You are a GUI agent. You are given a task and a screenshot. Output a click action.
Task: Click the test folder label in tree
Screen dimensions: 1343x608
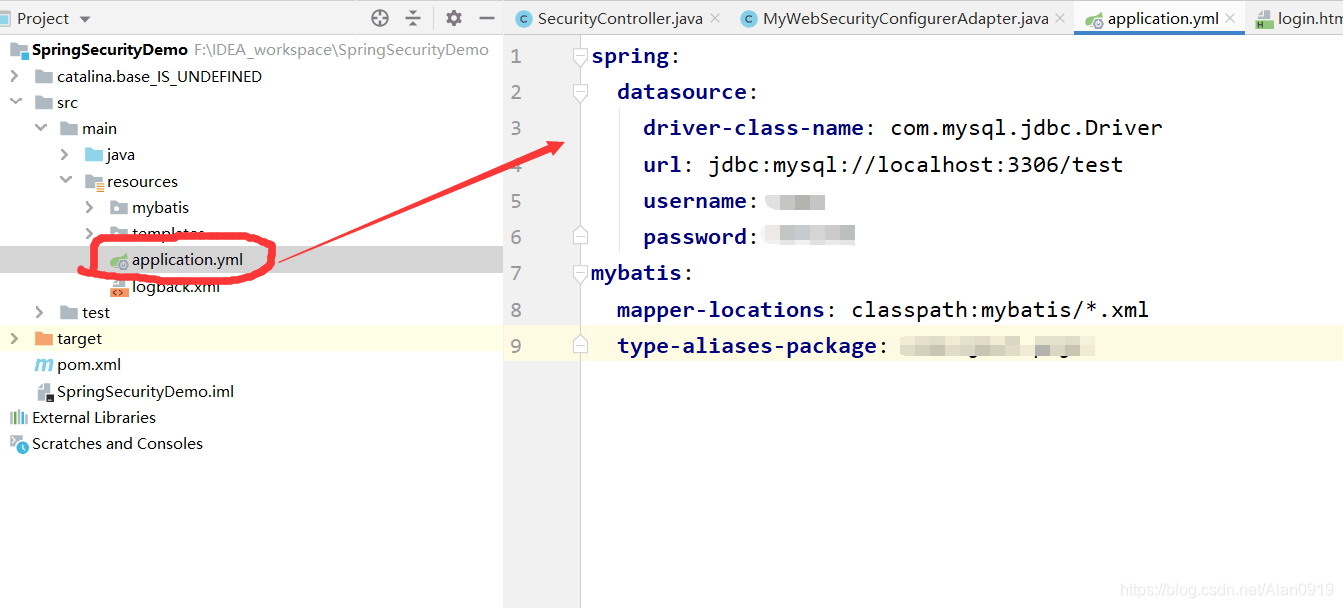[x=96, y=312]
